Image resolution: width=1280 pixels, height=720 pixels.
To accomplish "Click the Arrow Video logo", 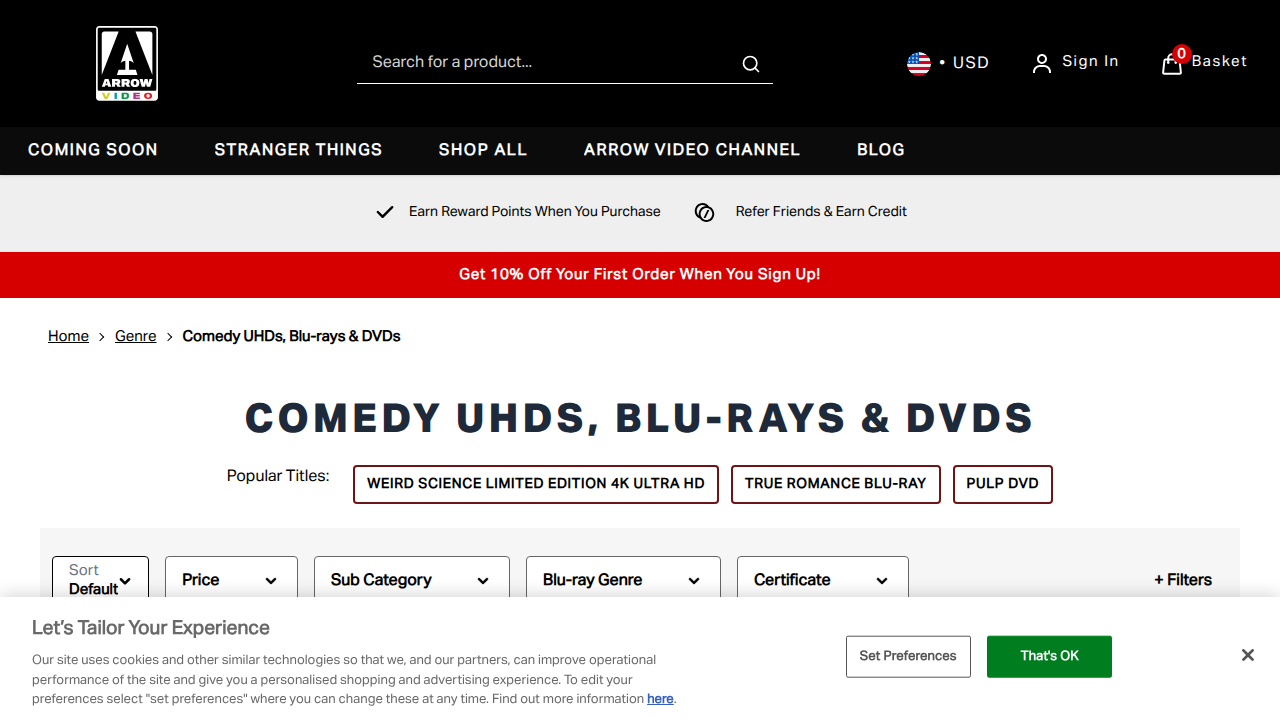I will pyautogui.click(x=127, y=64).
